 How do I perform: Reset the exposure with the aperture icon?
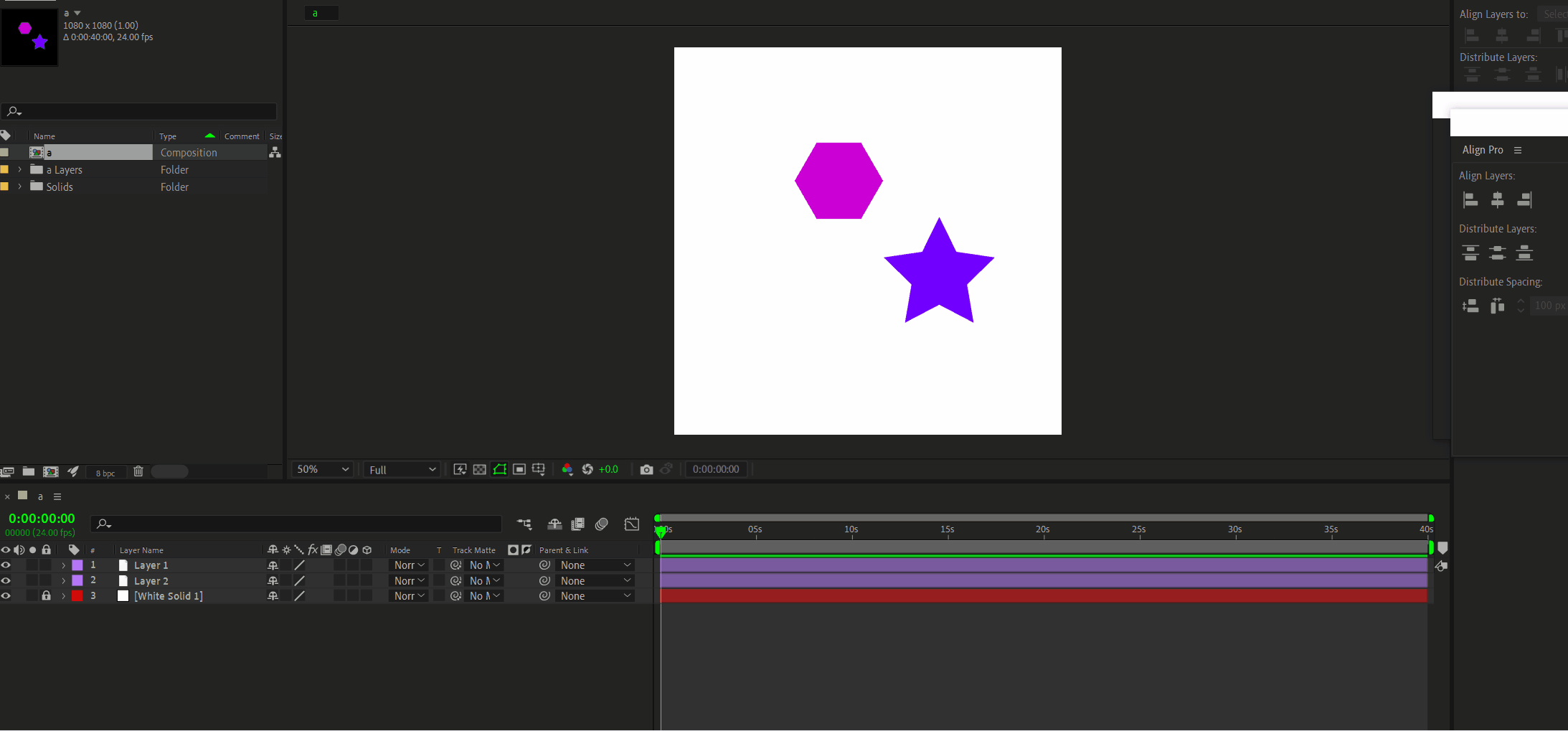click(x=587, y=469)
